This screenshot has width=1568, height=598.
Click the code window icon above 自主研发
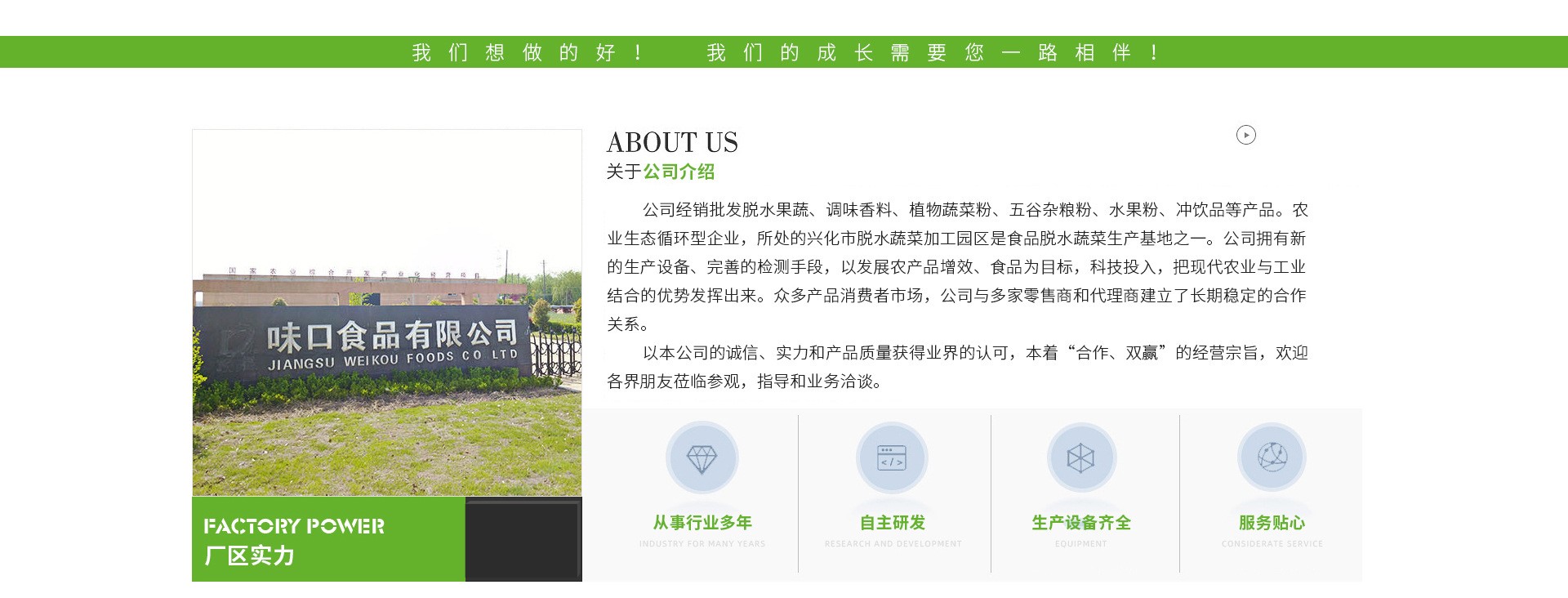(892, 458)
